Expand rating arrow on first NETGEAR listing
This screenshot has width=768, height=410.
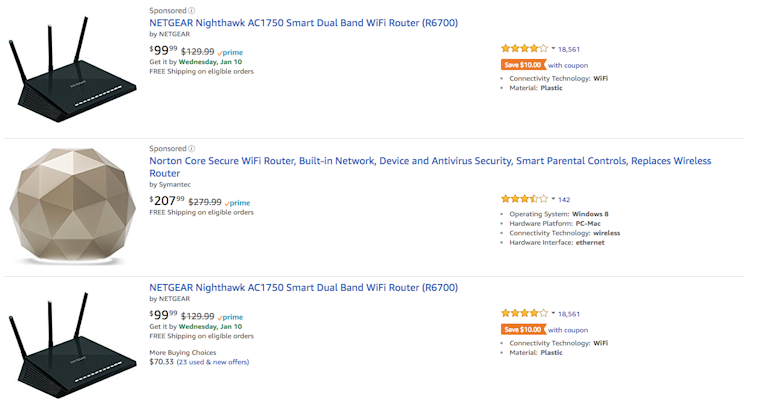[553, 48]
